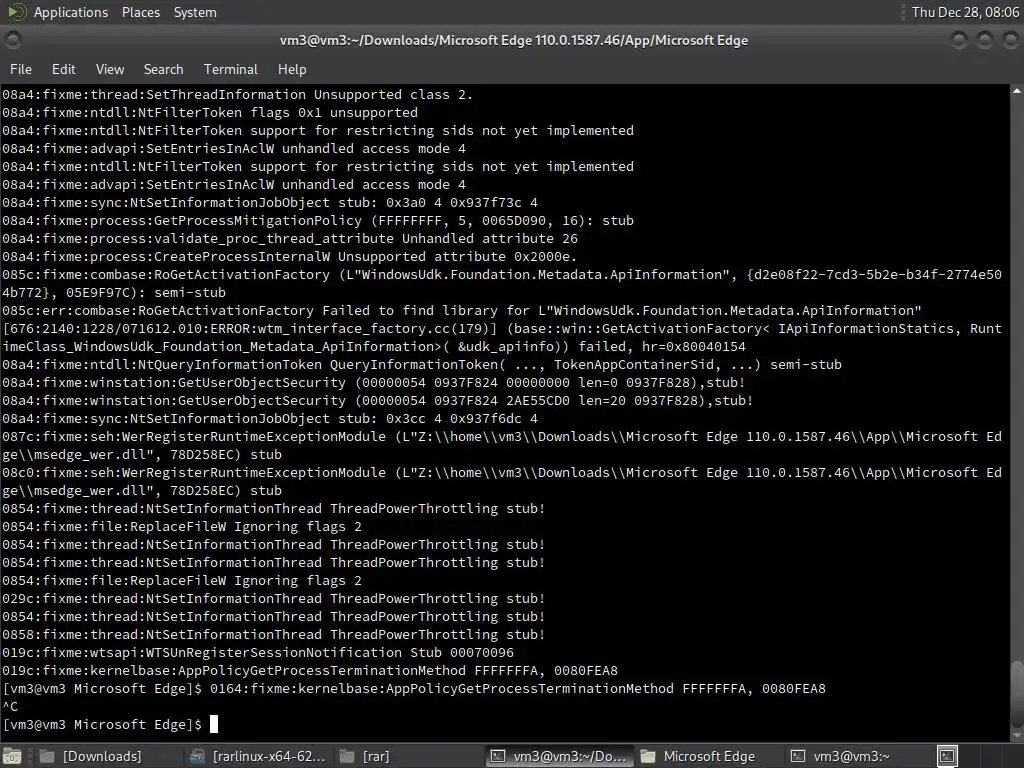This screenshot has height=768, width=1024.
Task: Click the Applications menu logo icon
Action: click(x=16, y=12)
